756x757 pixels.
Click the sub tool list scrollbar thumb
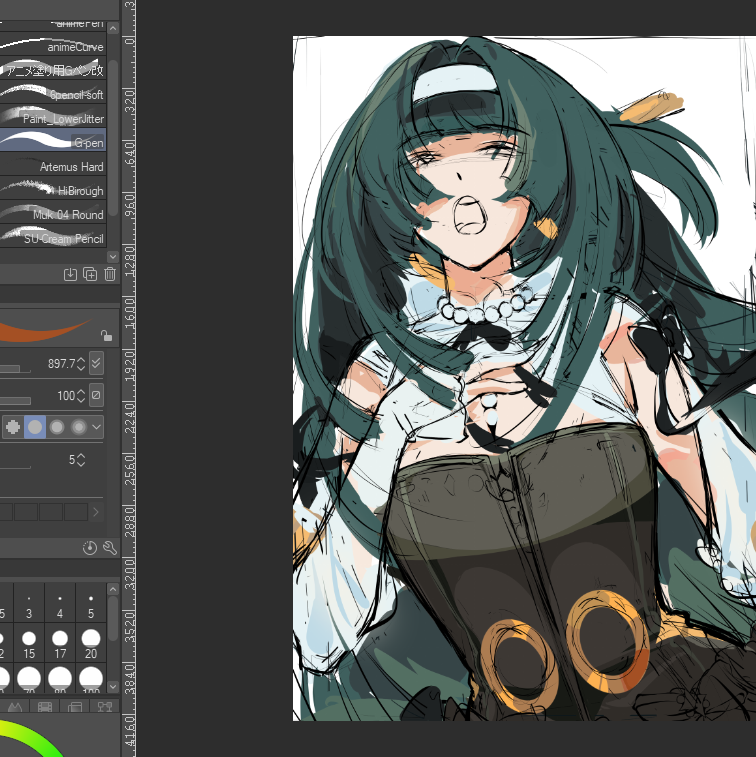click(113, 138)
